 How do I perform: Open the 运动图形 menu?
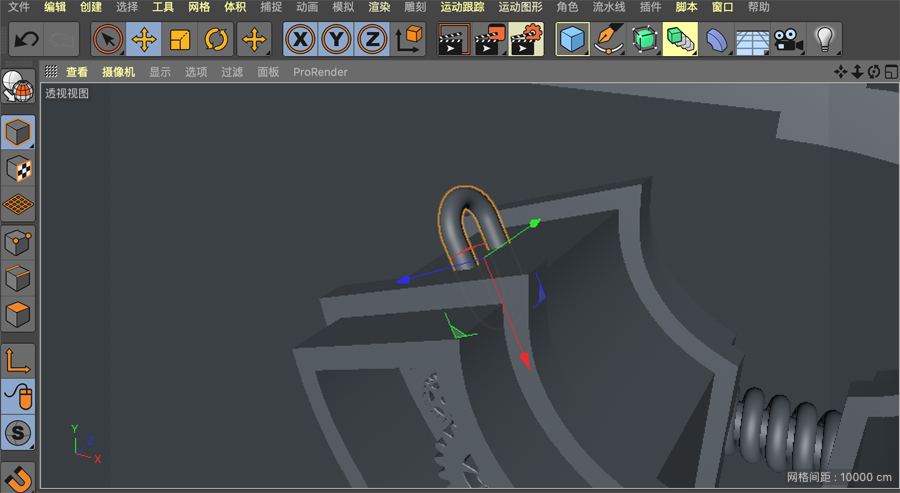[520, 7]
